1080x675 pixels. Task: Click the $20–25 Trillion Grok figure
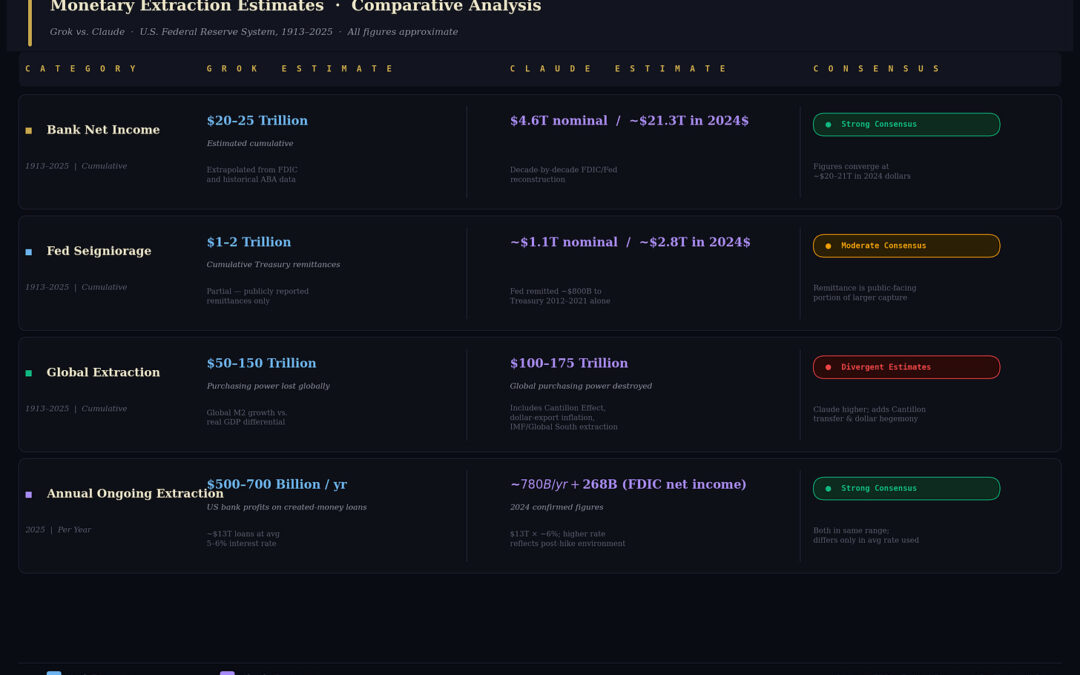(257, 121)
